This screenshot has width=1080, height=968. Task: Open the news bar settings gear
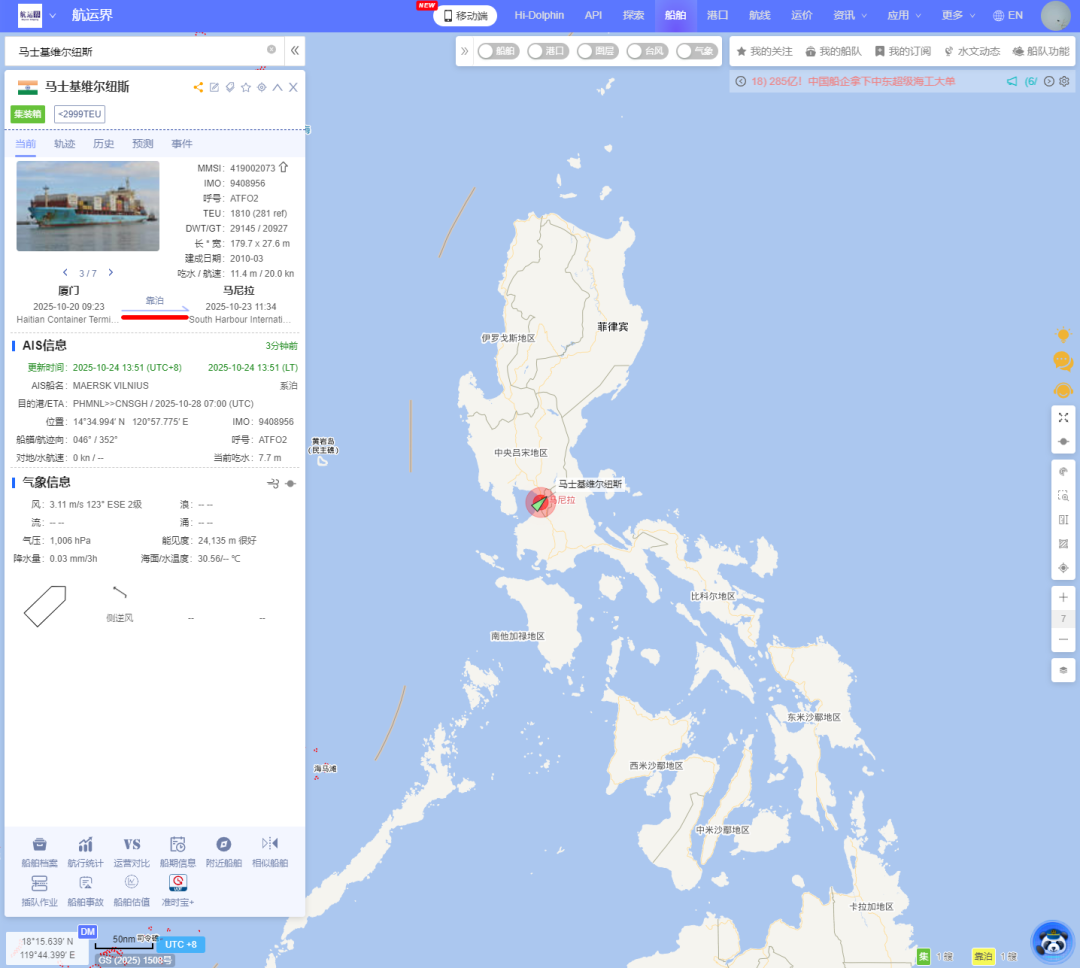(1064, 81)
